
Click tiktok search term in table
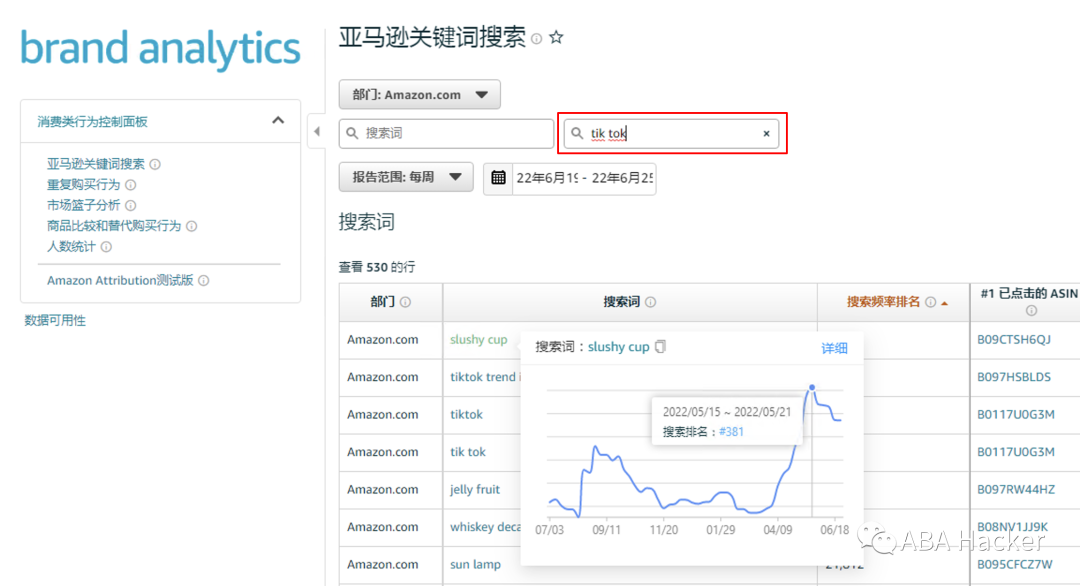coord(466,415)
